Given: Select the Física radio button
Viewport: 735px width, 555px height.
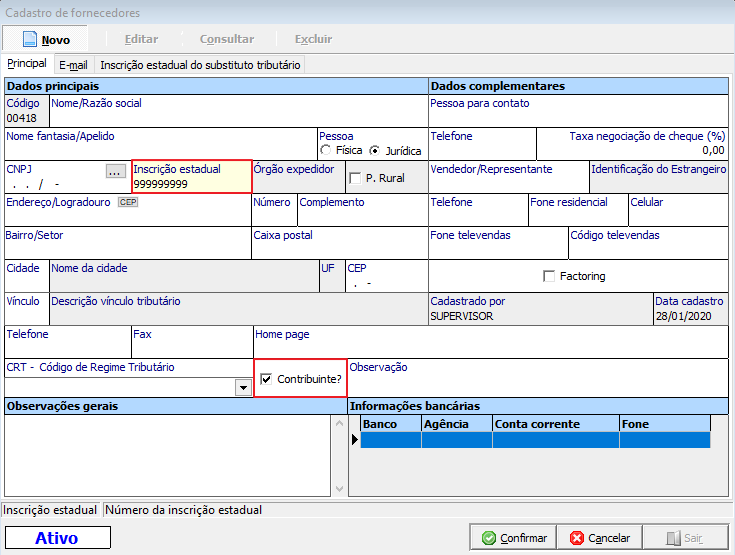Looking at the screenshot, I should click(325, 151).
